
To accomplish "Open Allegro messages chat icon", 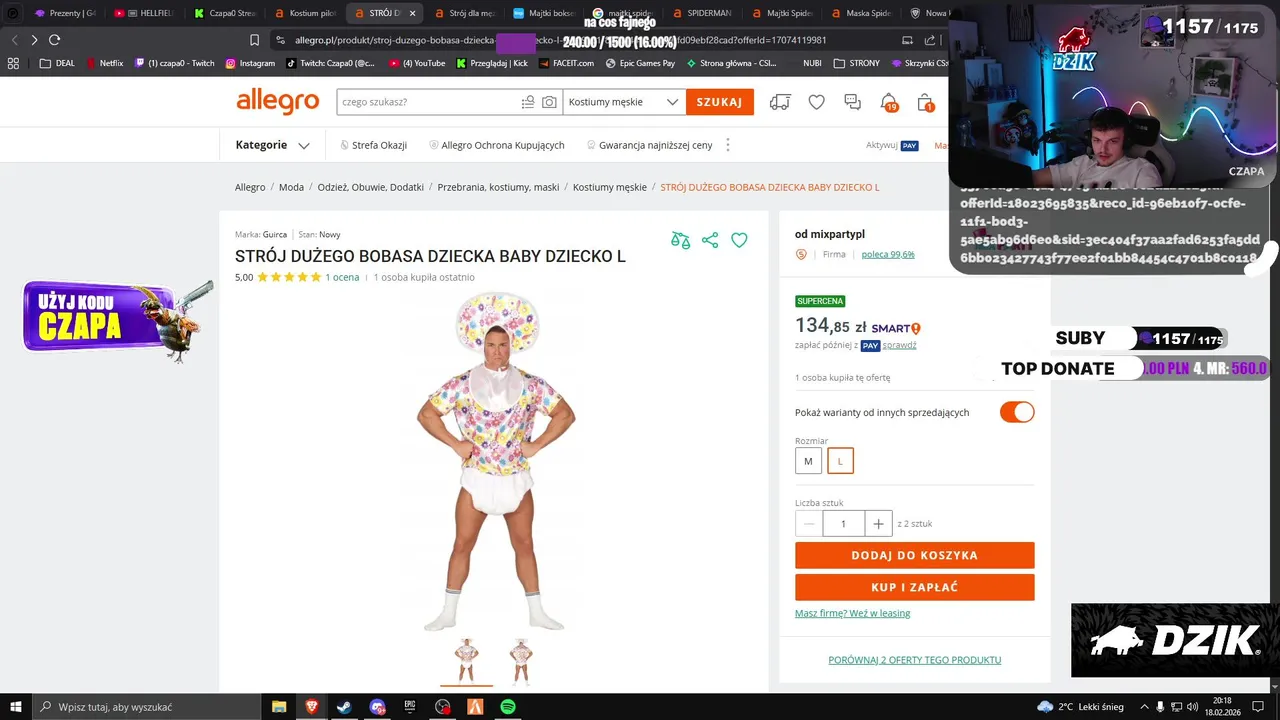I will point(852,102).
